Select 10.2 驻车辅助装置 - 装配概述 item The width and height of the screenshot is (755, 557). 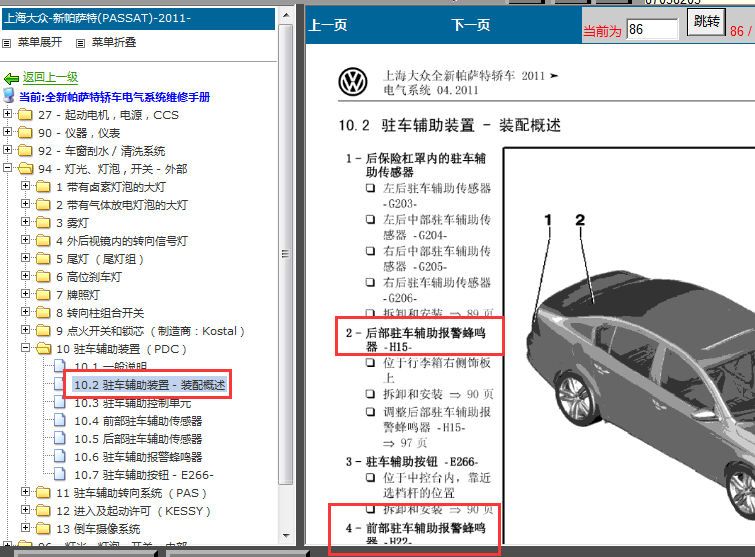(x=149, y=385)
